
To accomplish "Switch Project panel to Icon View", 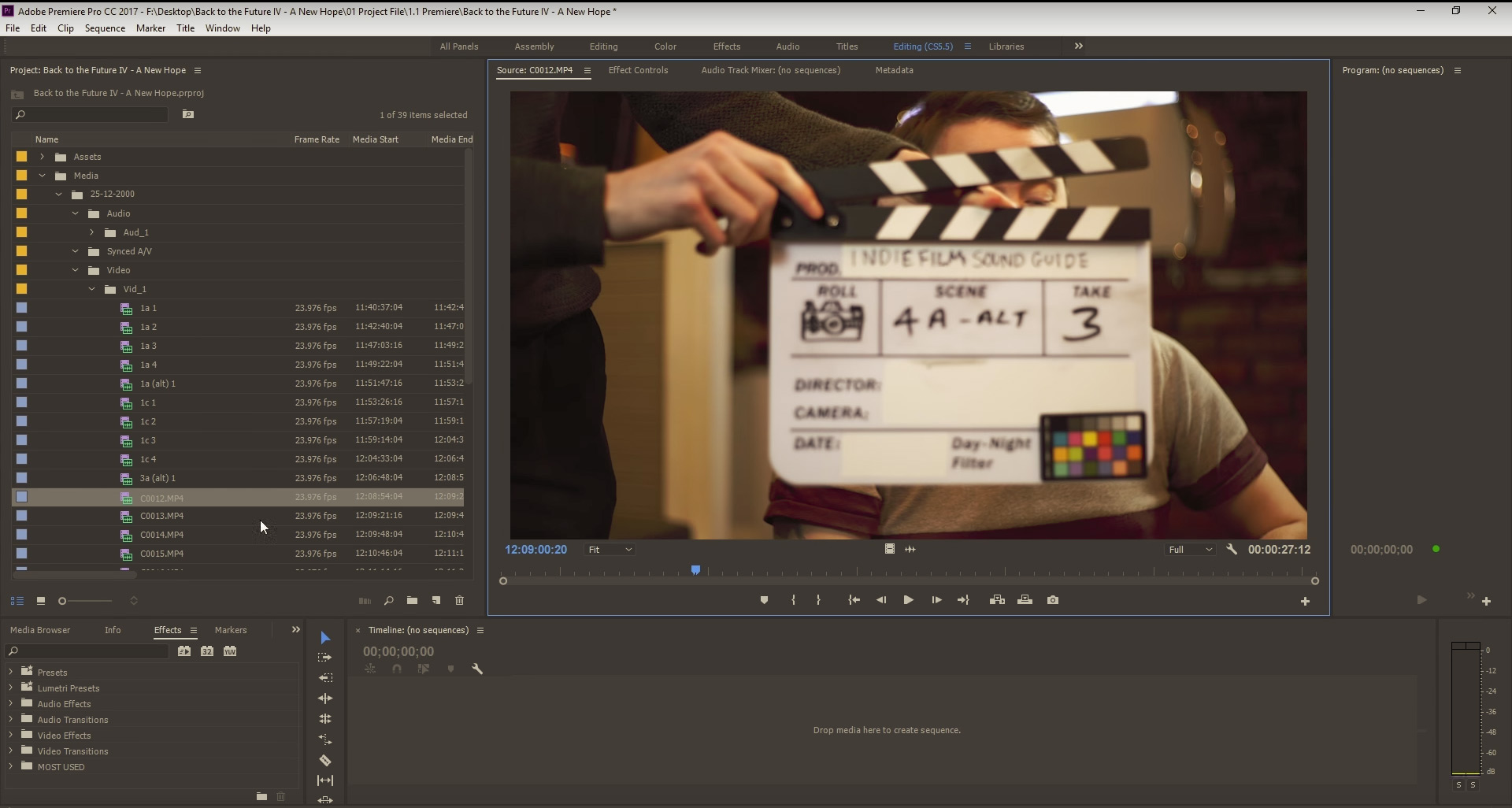I will (41, 601).
